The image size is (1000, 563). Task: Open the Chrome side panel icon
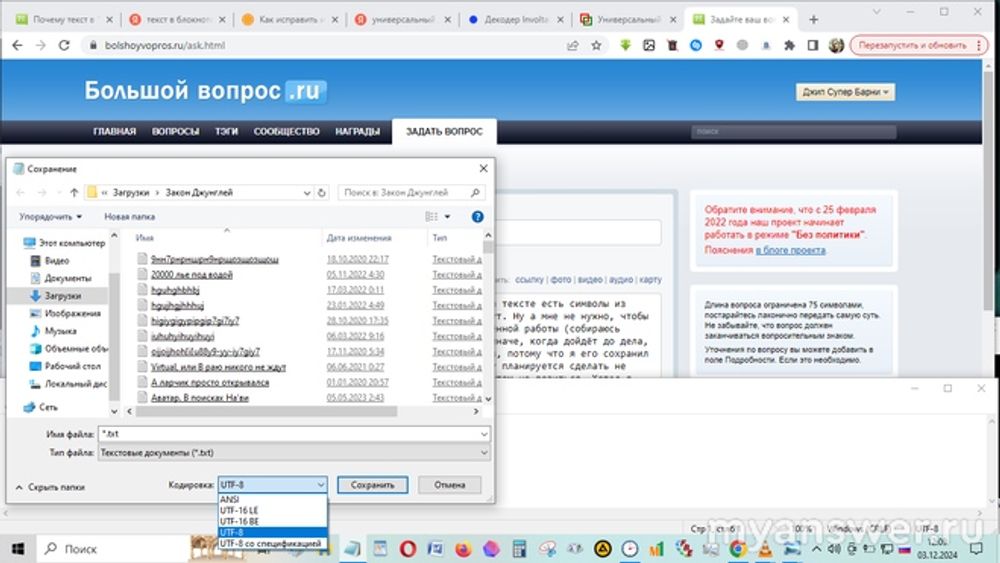[812, 45]
